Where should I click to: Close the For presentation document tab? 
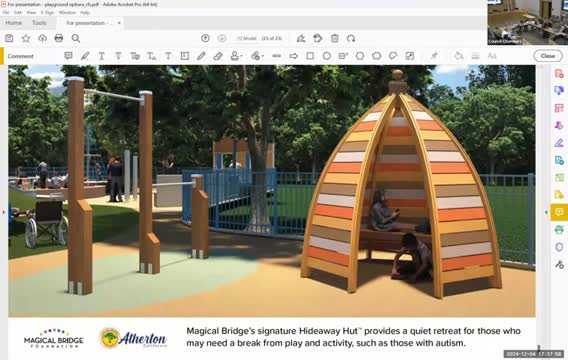pyautogui.click(x=119, y=23)
